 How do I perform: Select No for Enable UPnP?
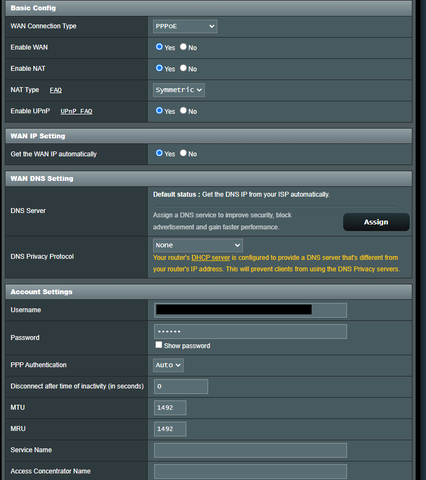183,111
